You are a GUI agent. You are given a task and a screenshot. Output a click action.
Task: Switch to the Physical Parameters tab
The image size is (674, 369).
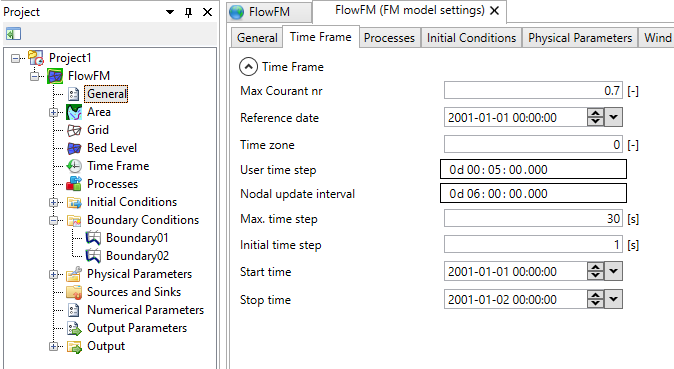tap(580, 38)
